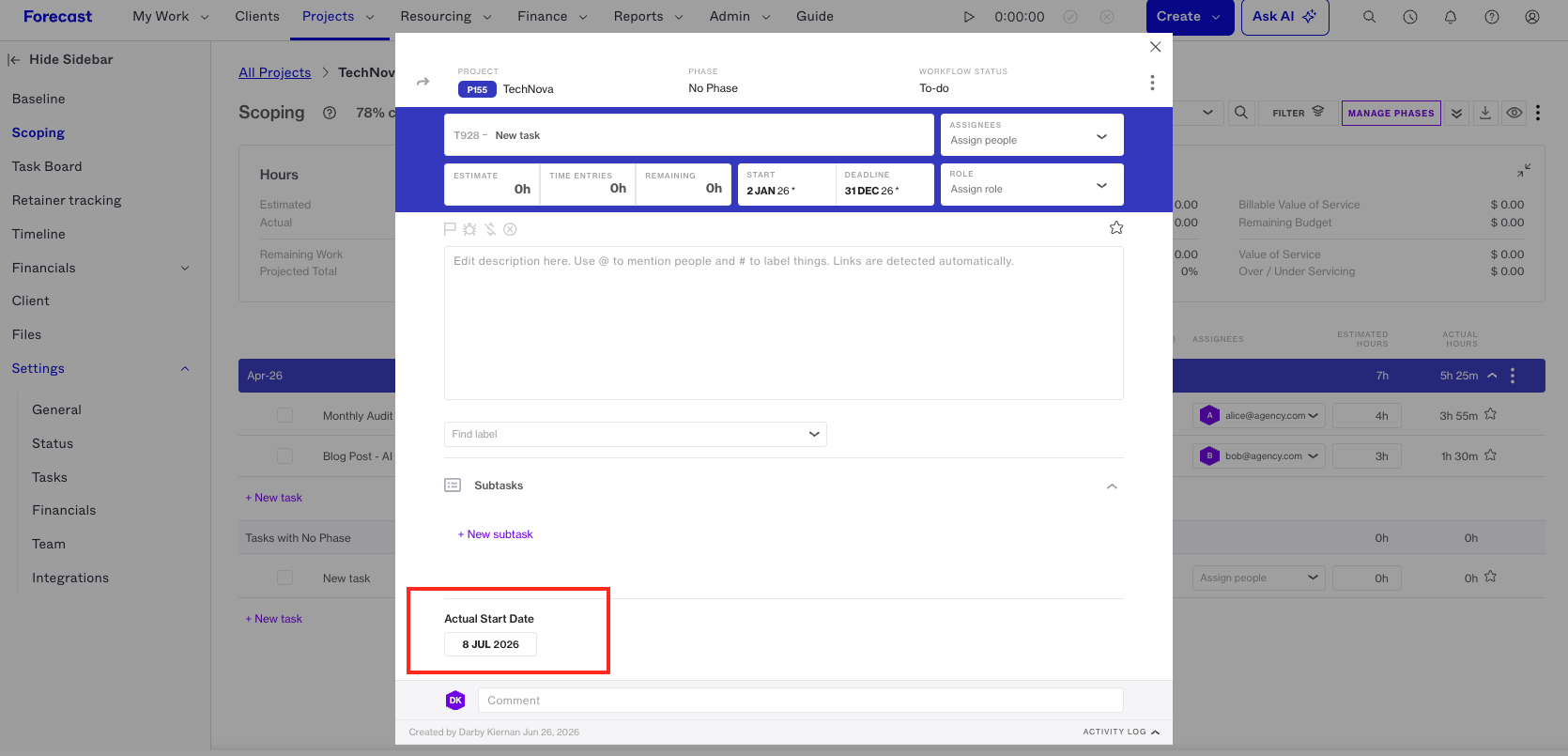
Task: Open the Admin menu
Action: [x=740, y=17]
